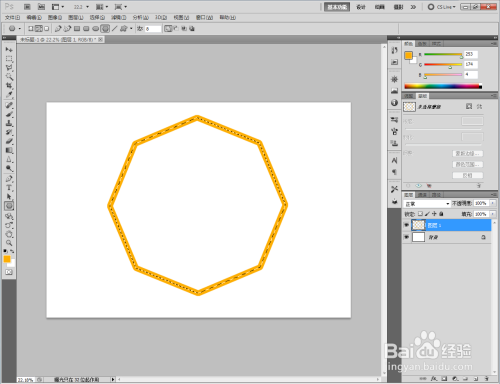Select the Hand tool
The height and width of the screenshot is (384, 500).
coord(9,234)
